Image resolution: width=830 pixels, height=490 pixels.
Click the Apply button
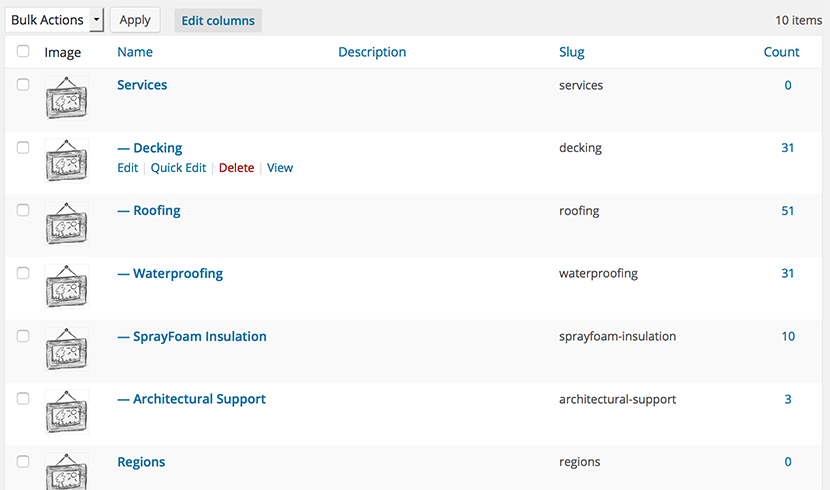click(x=135, y=20)
